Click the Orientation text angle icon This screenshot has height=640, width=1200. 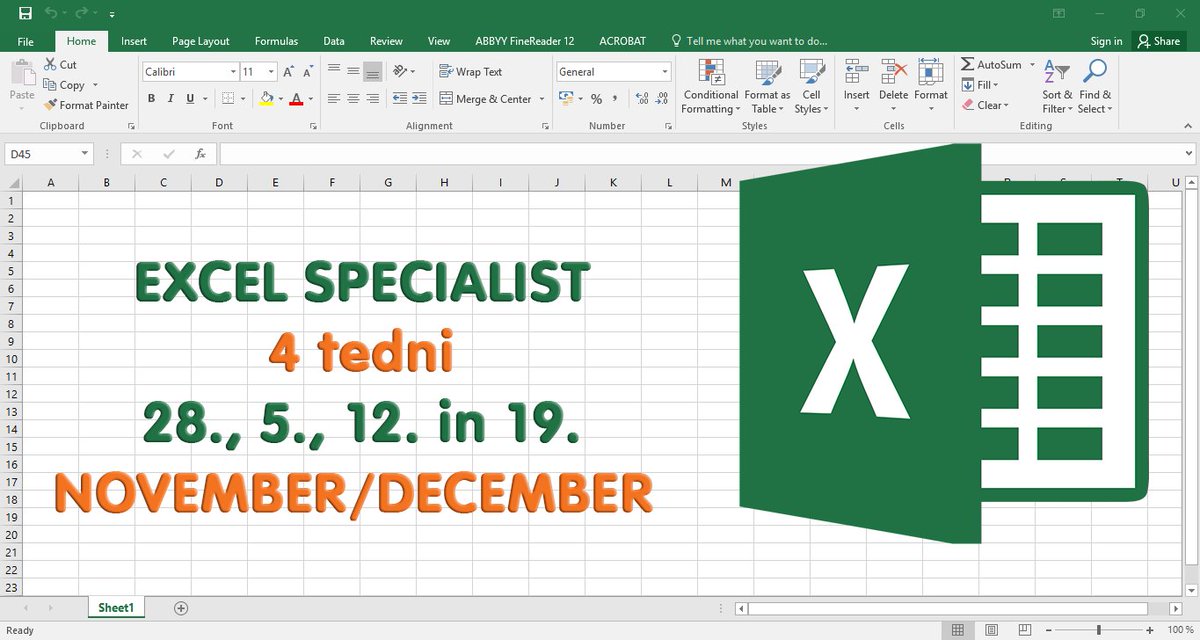point(401,71)
